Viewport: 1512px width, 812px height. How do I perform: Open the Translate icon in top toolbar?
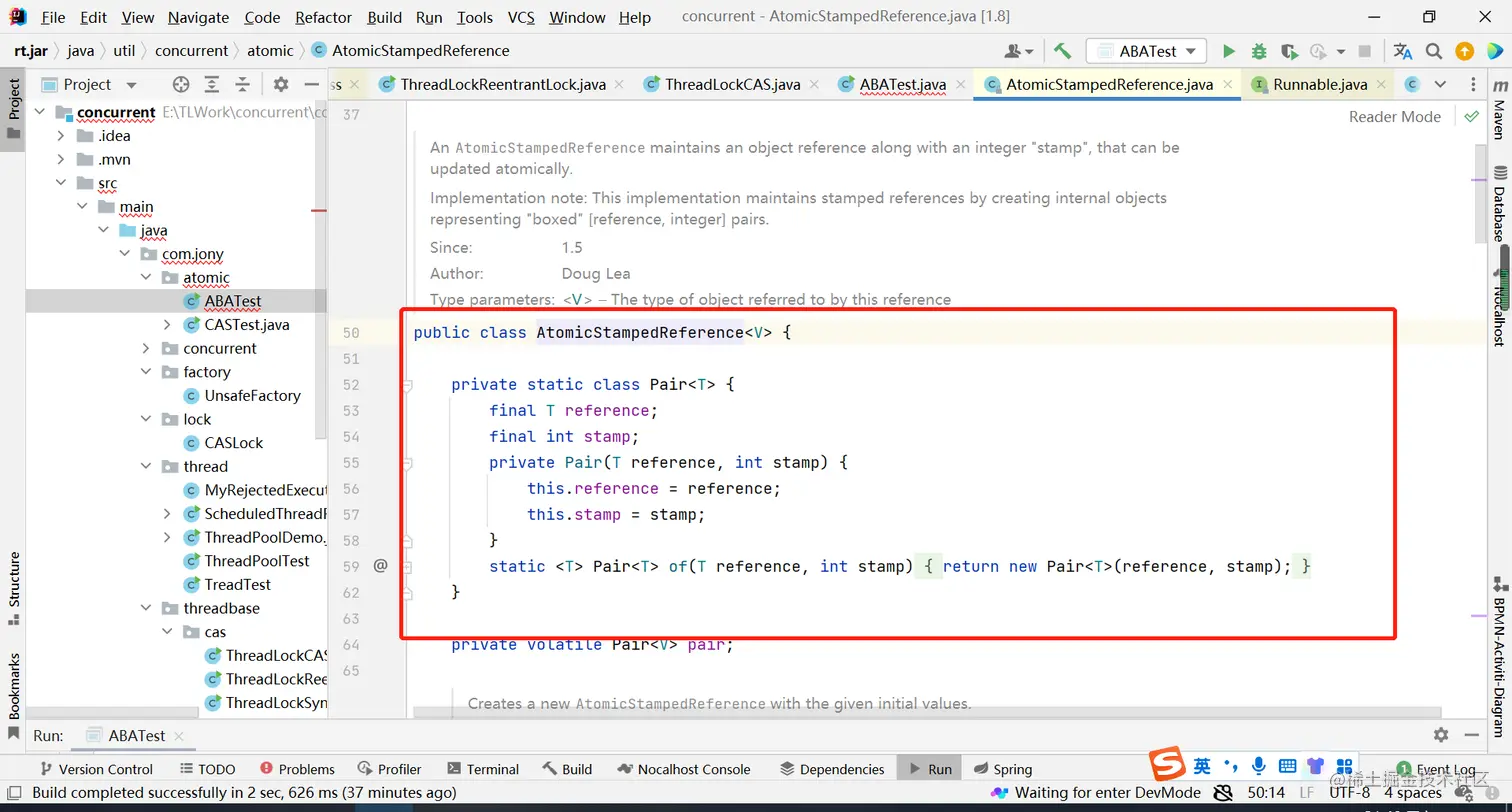1403,51
